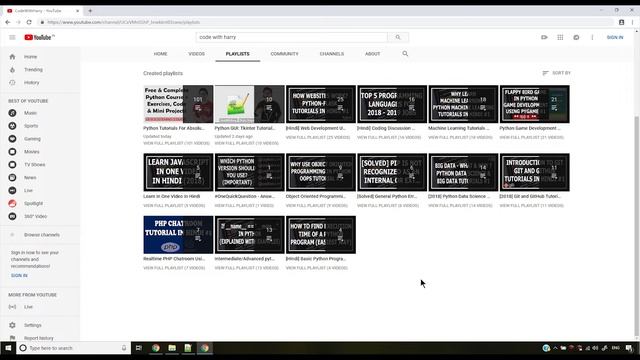Open the create video camera icon
Image resolution: width=640 pixels, height=360 pixels.
[544, 37]
